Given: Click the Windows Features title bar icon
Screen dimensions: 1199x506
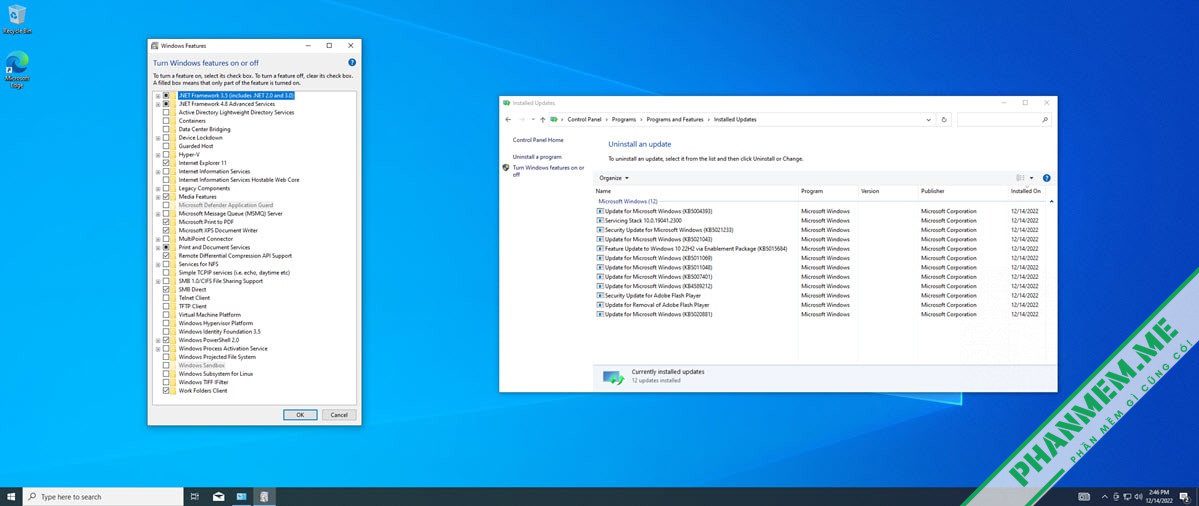Looking at the screenshot, I should click(x=155, y=46).
